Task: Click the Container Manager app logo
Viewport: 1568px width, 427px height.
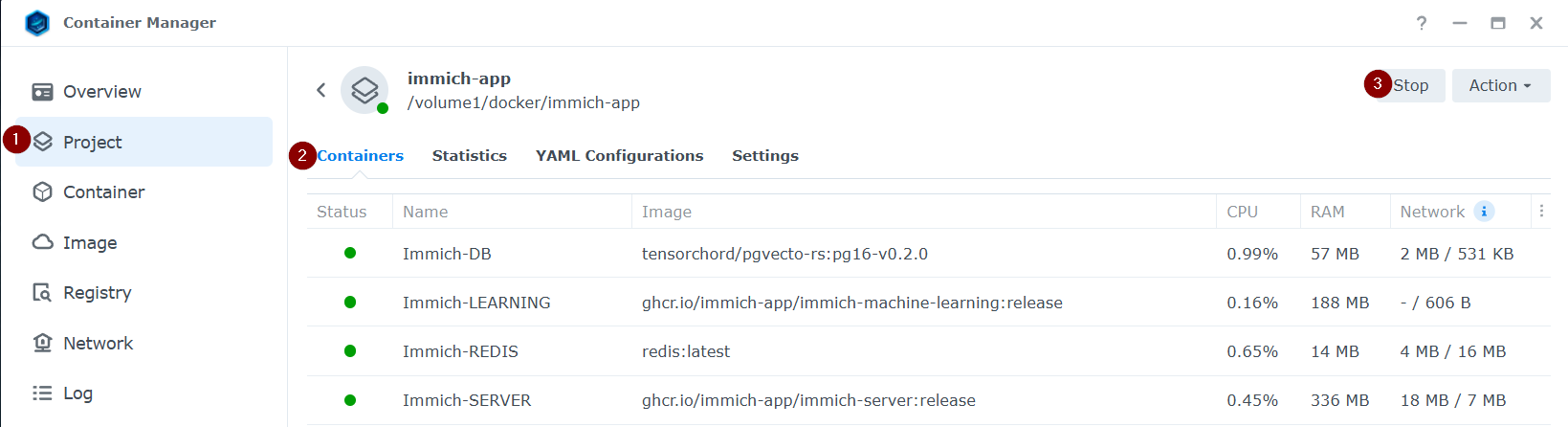Action: click(37, 23)
